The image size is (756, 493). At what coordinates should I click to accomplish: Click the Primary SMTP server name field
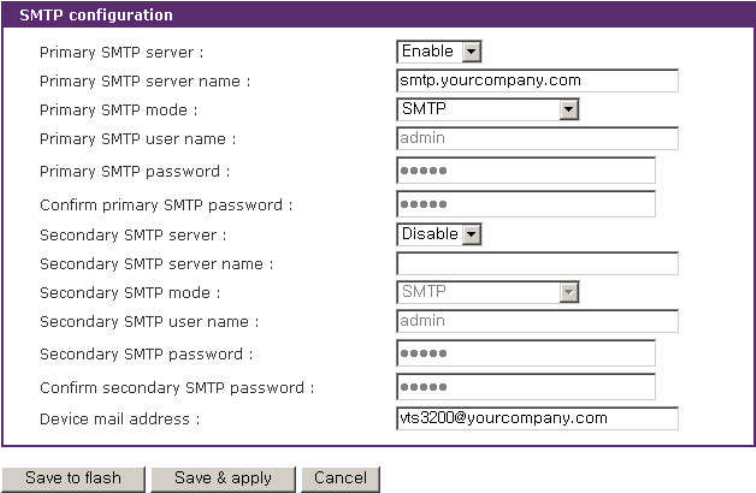(x=537, y=80)
